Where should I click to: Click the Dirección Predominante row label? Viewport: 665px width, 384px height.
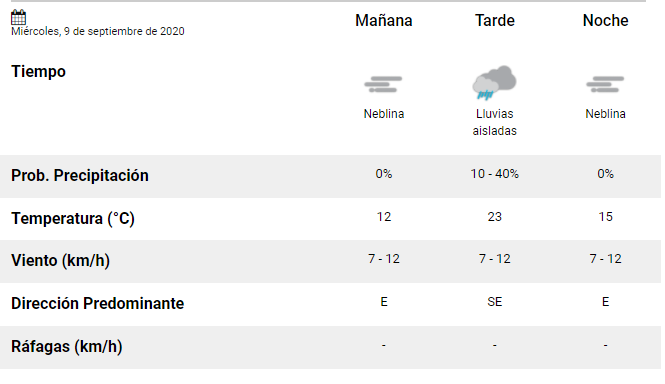98,303
